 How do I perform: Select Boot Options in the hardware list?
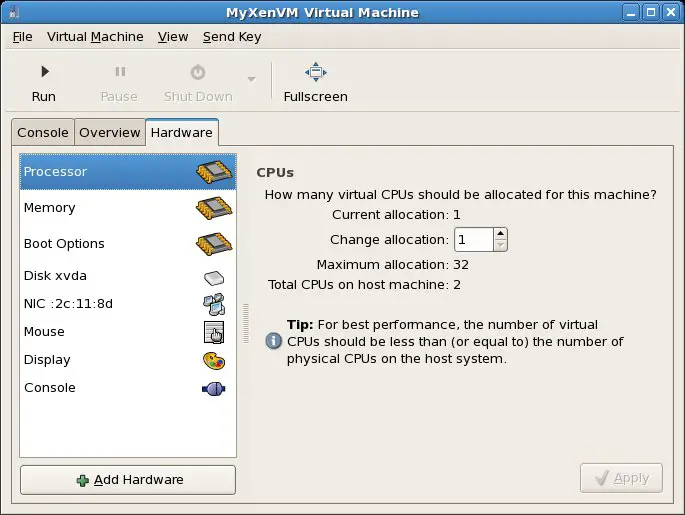point(64,244)
